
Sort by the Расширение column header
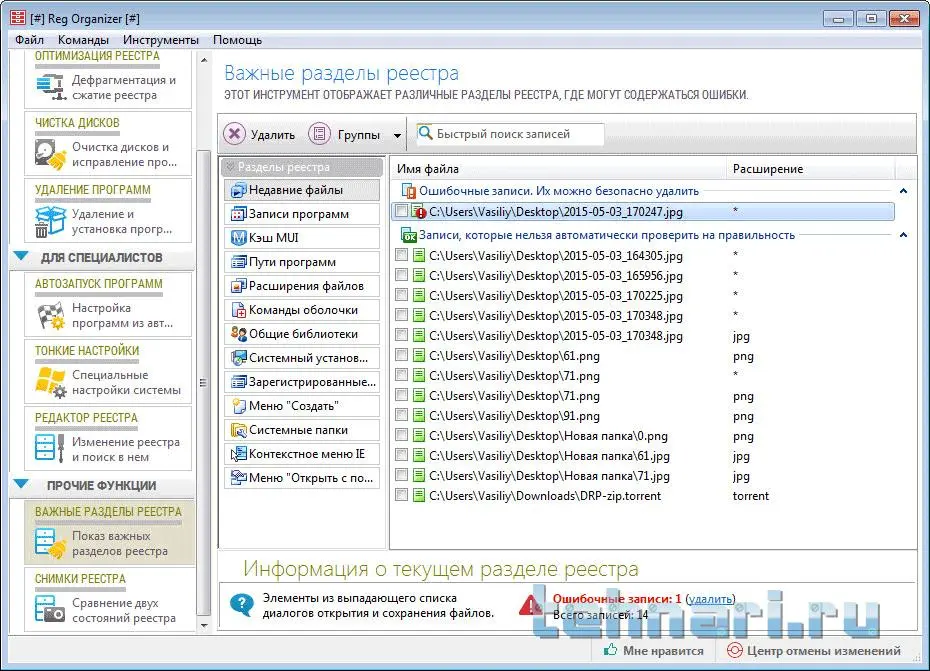810,169
